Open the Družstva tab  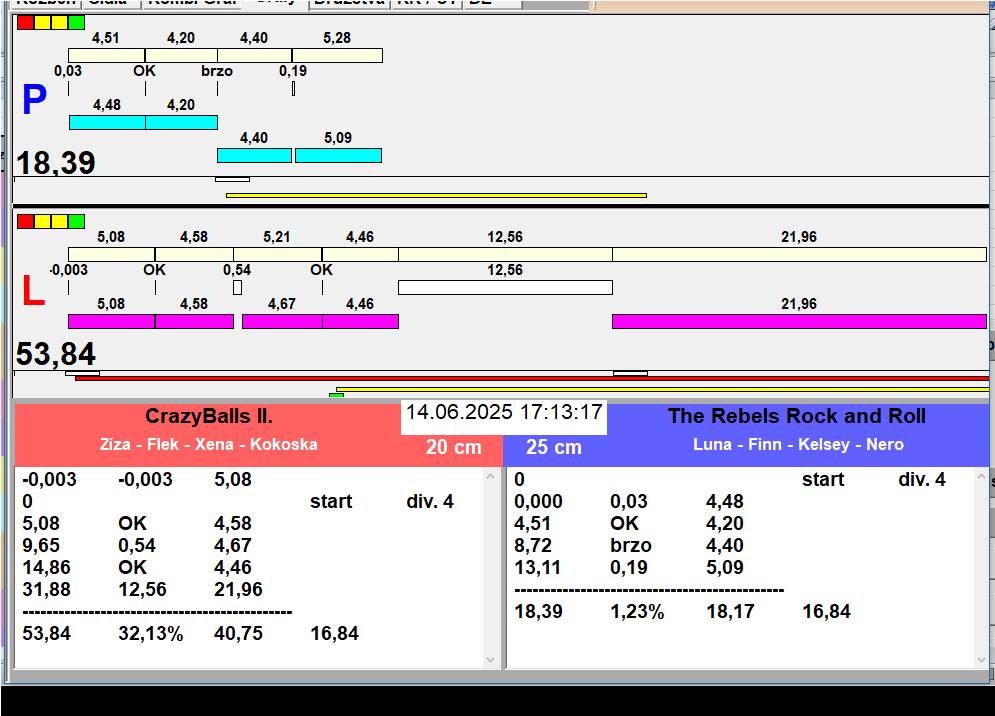(x=348, y=3)
